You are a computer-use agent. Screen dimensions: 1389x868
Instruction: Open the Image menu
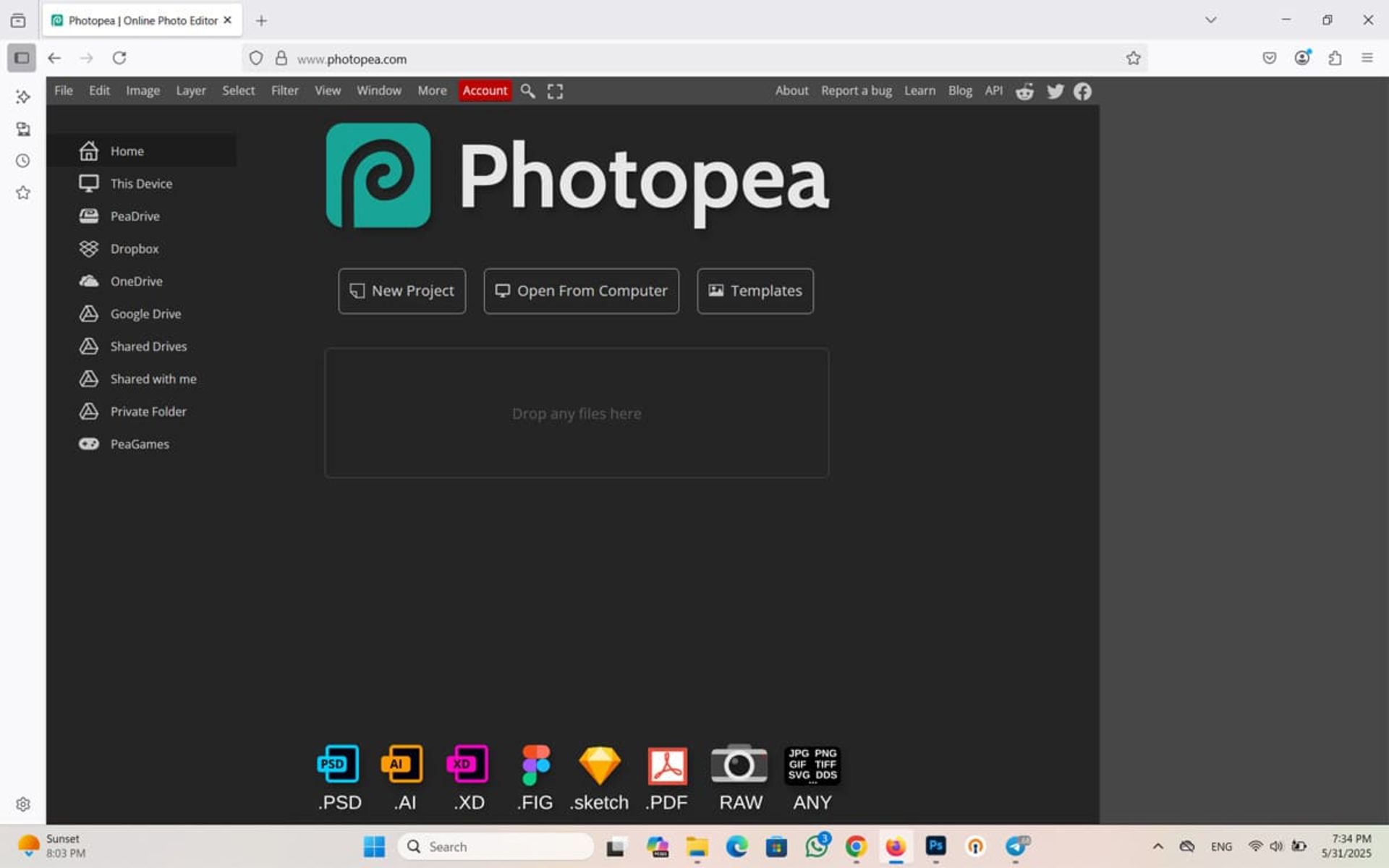143,90
